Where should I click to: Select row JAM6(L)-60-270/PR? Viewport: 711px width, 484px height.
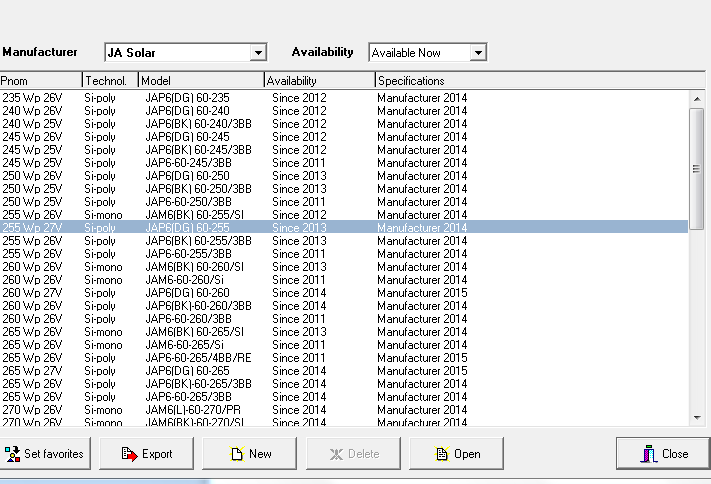[x=344, y=410]
